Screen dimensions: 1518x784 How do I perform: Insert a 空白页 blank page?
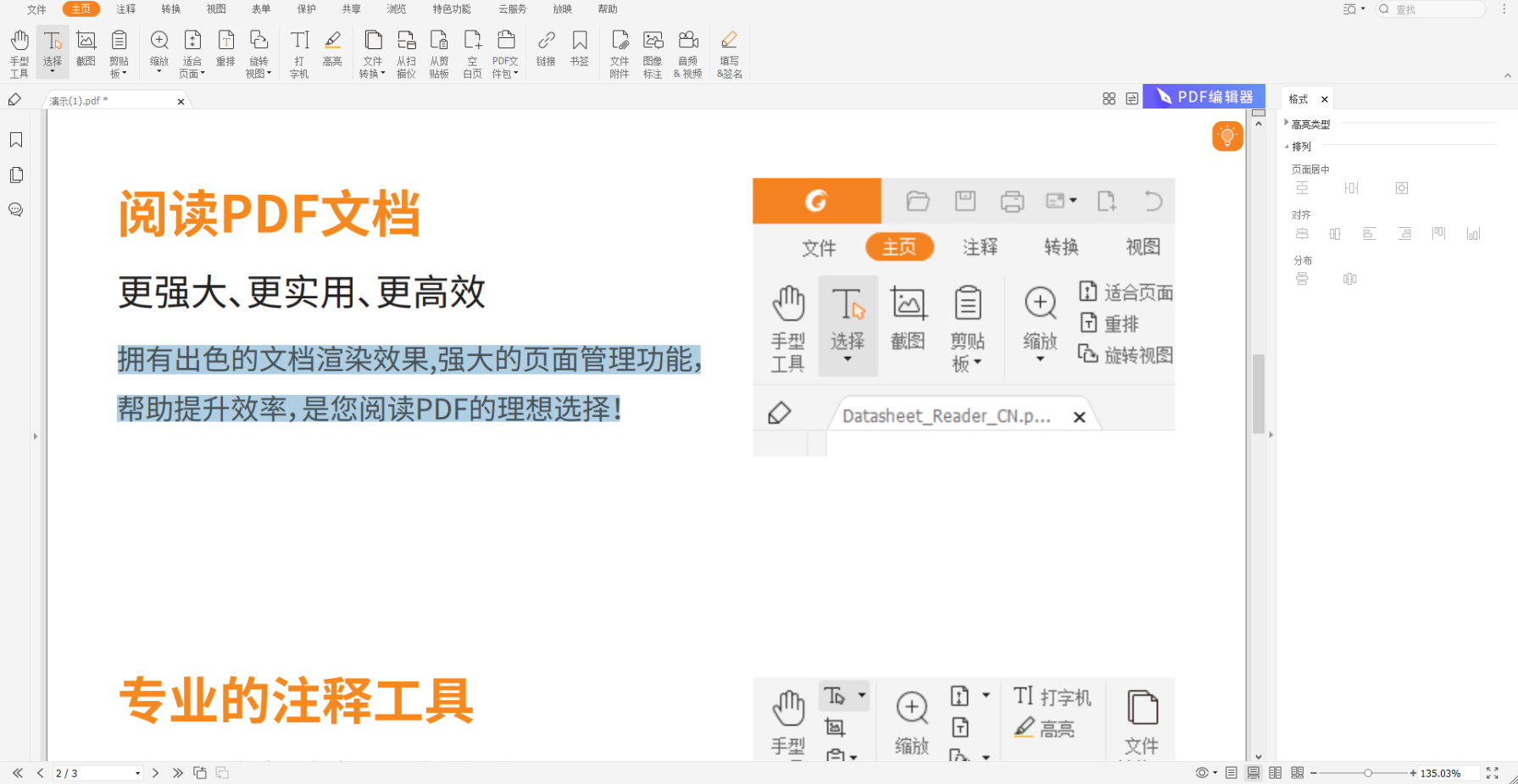(x=473, y=51)
